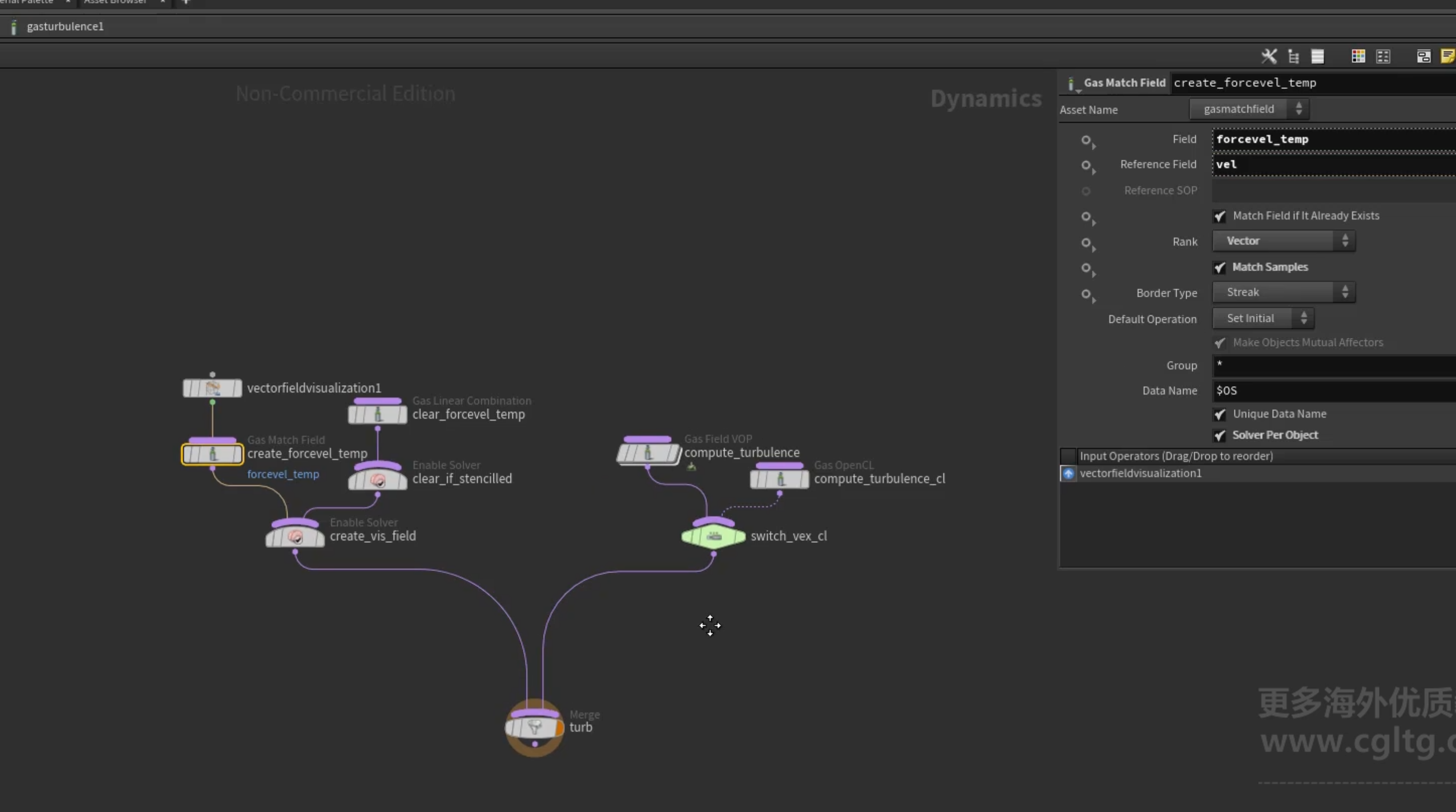The width and height of the screenshot is (1456, 812).
Task: Open the Rank Vector dropdown
Action: click(1284, 241)
